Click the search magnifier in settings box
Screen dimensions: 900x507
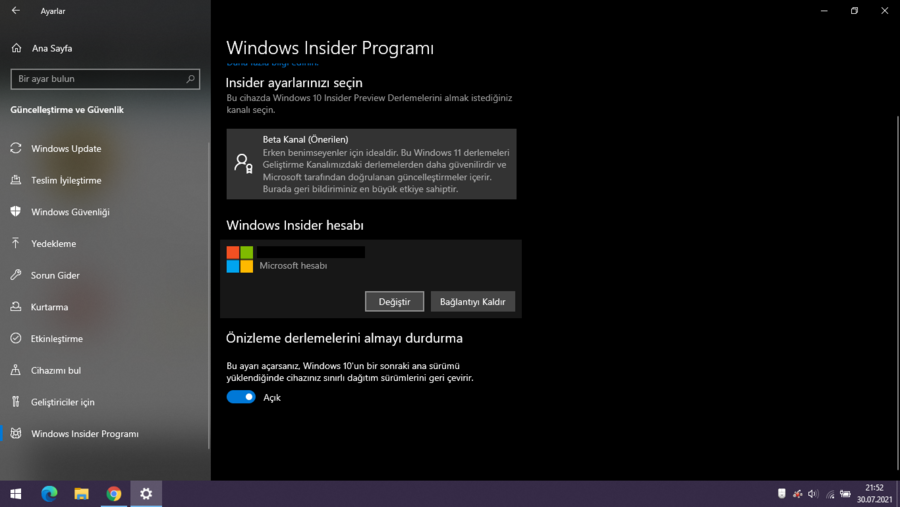pos(190,79)
